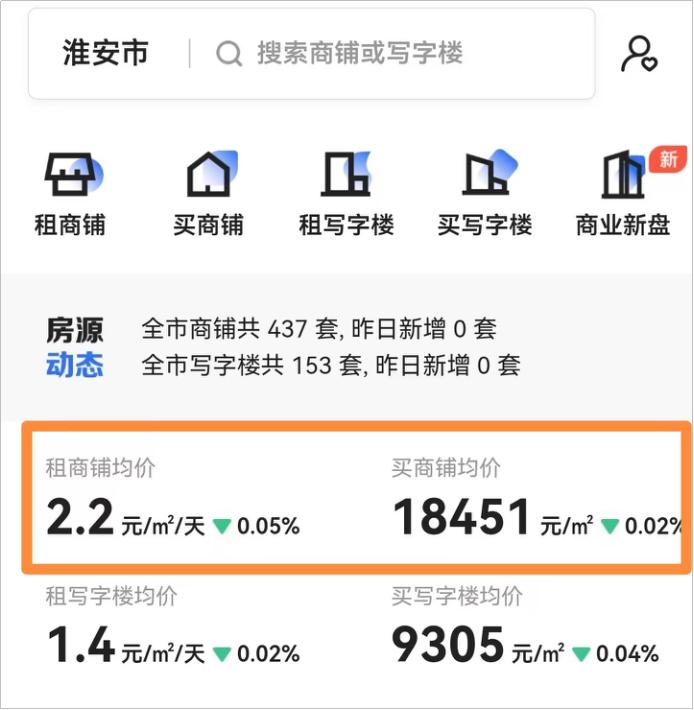Tap the 租写字楼 building icon
This screenshot has height=710, width=694.
point(346,174)
